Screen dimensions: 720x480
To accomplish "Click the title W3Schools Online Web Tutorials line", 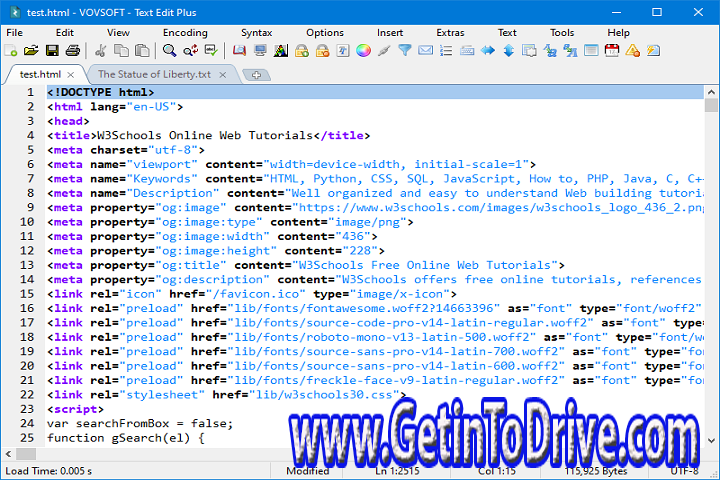I will click(208, 136).
